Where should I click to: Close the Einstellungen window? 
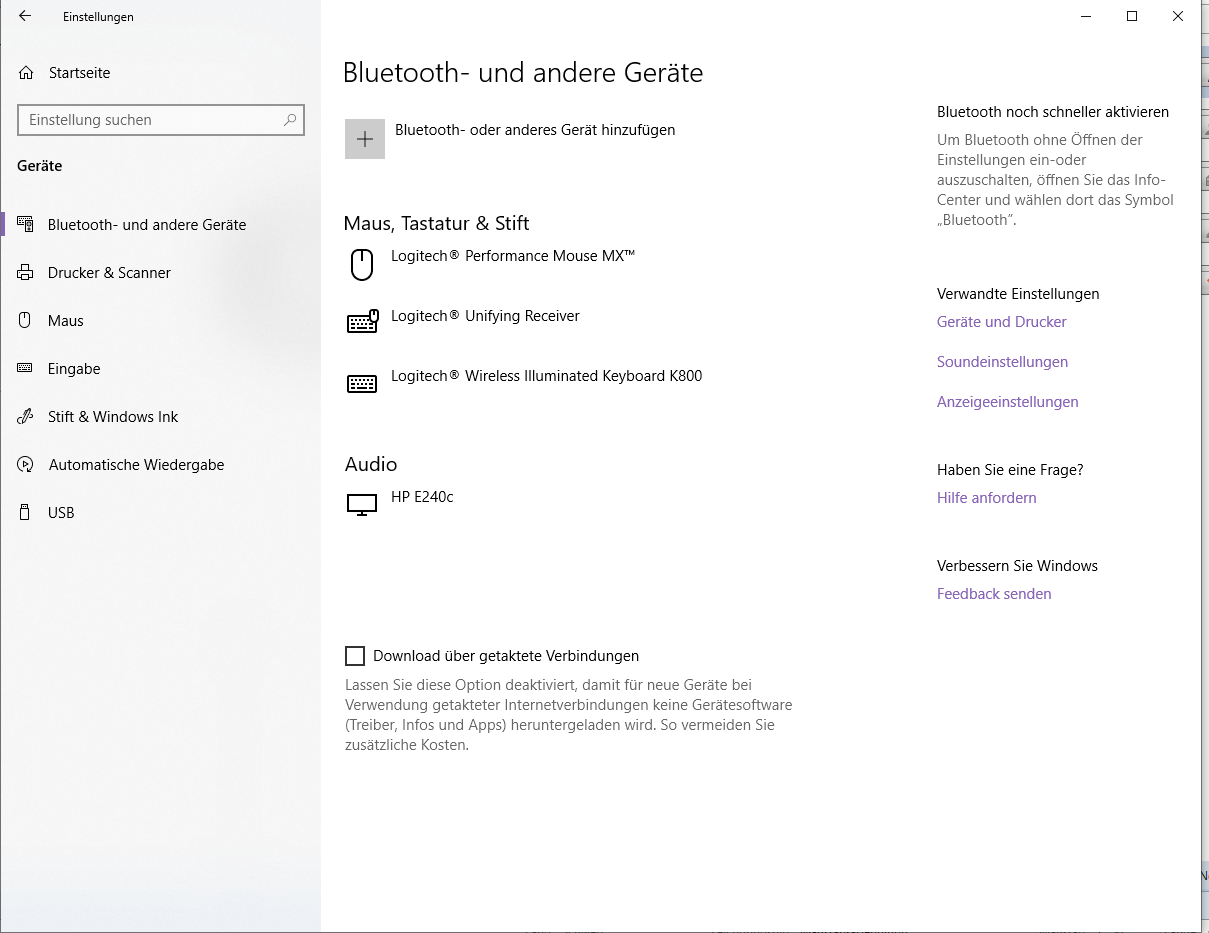(x=1178, y=16)
